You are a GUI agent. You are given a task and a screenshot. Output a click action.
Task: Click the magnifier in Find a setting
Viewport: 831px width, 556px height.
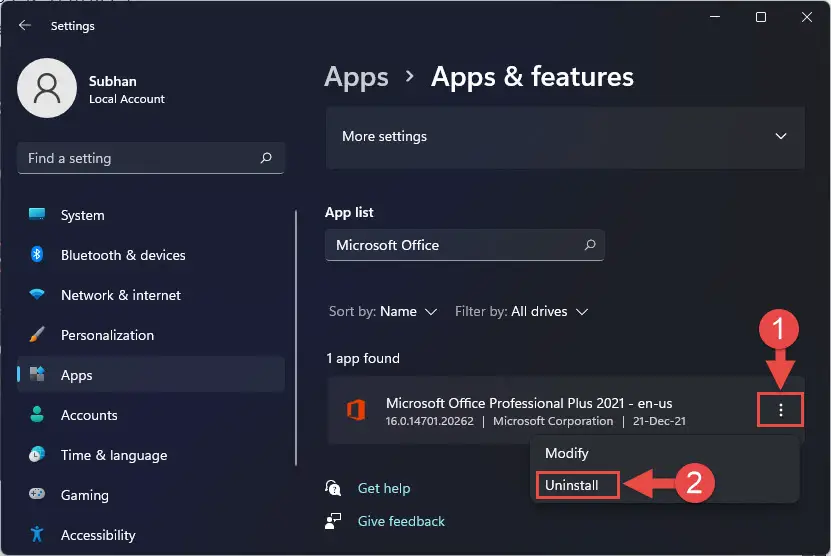tap(266, 158)
